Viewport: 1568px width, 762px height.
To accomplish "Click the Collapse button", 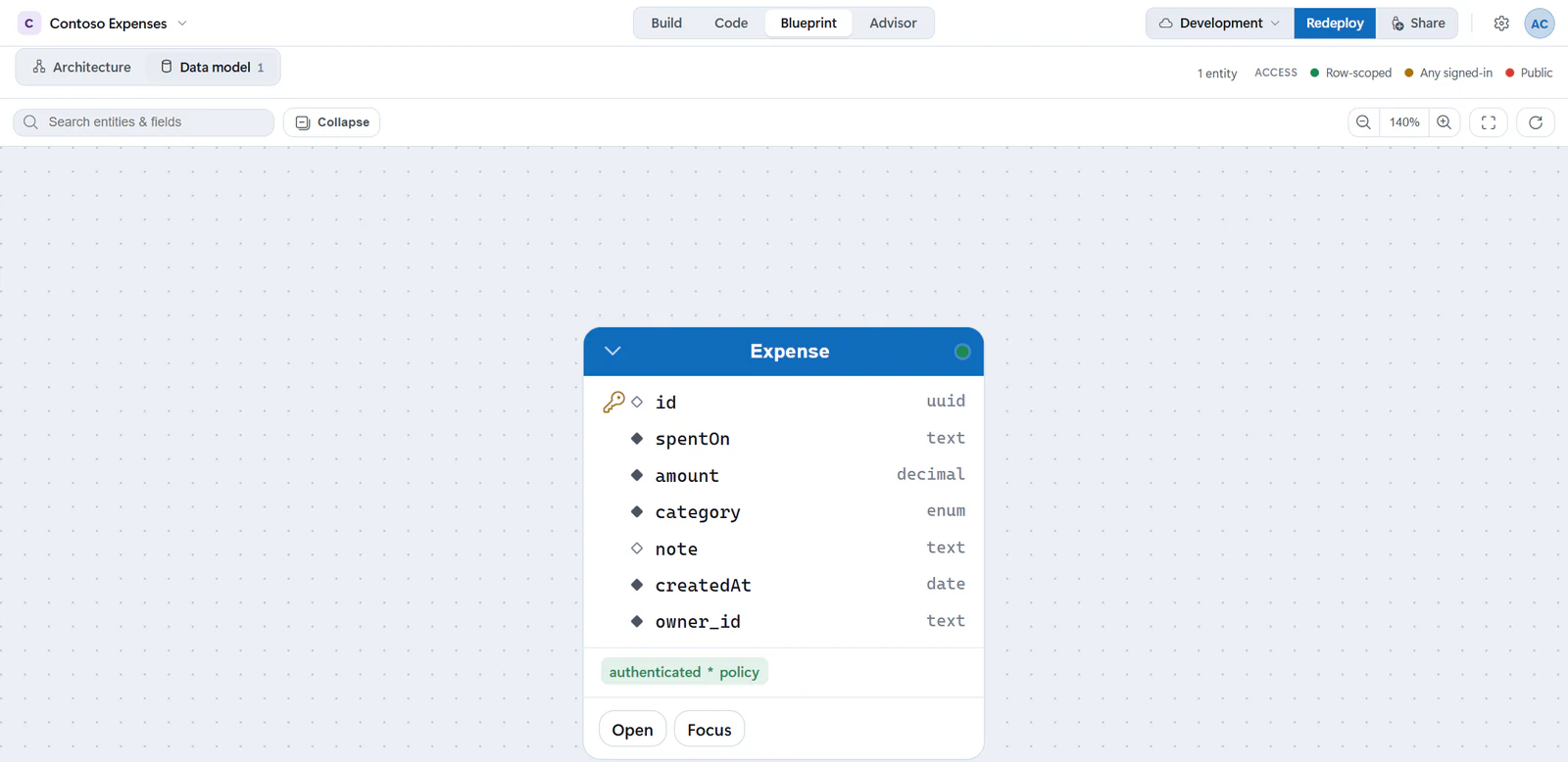I will click(x=332, y=122).
